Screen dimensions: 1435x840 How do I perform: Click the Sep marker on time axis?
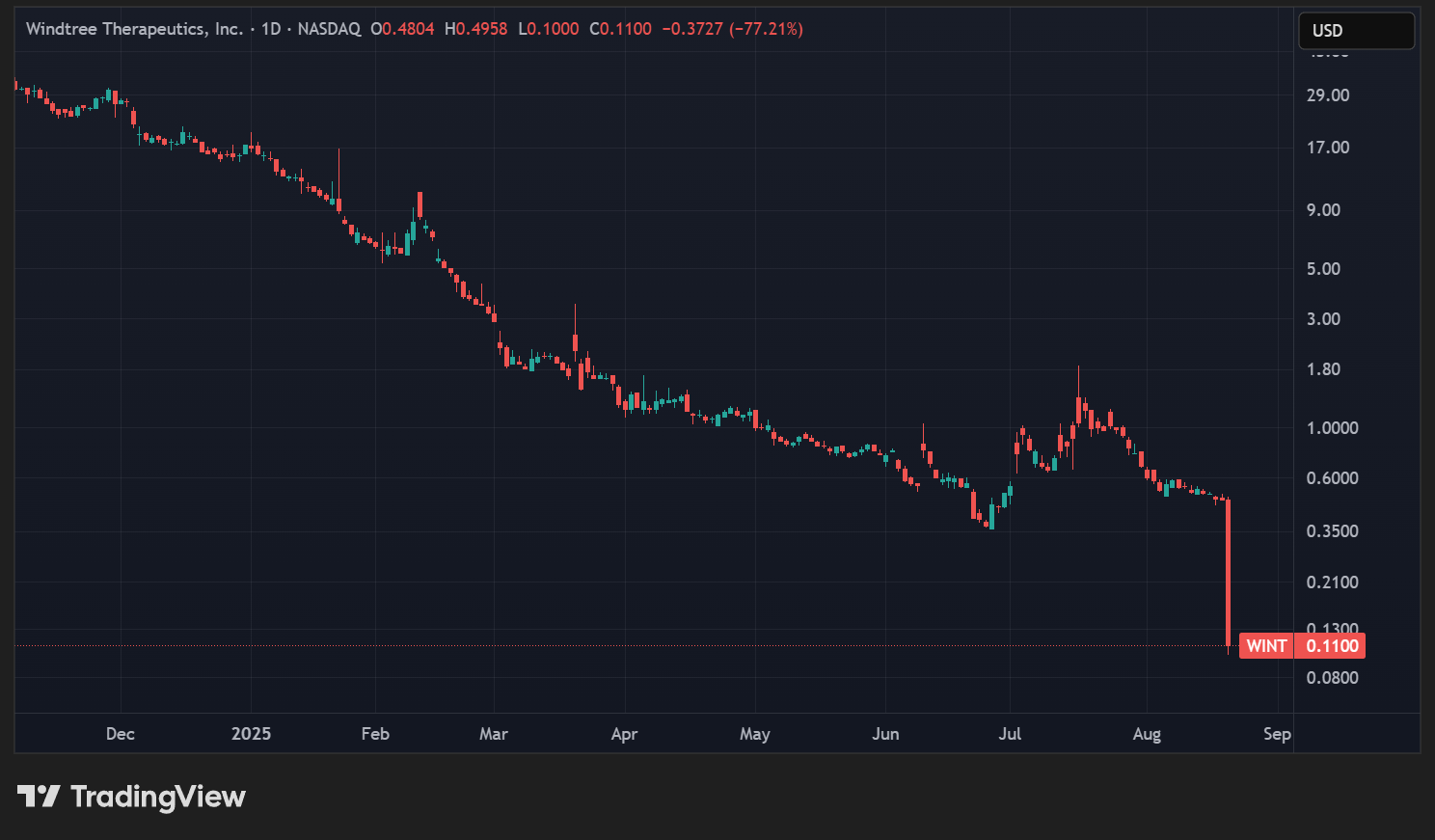click(x=1277, y=734)
